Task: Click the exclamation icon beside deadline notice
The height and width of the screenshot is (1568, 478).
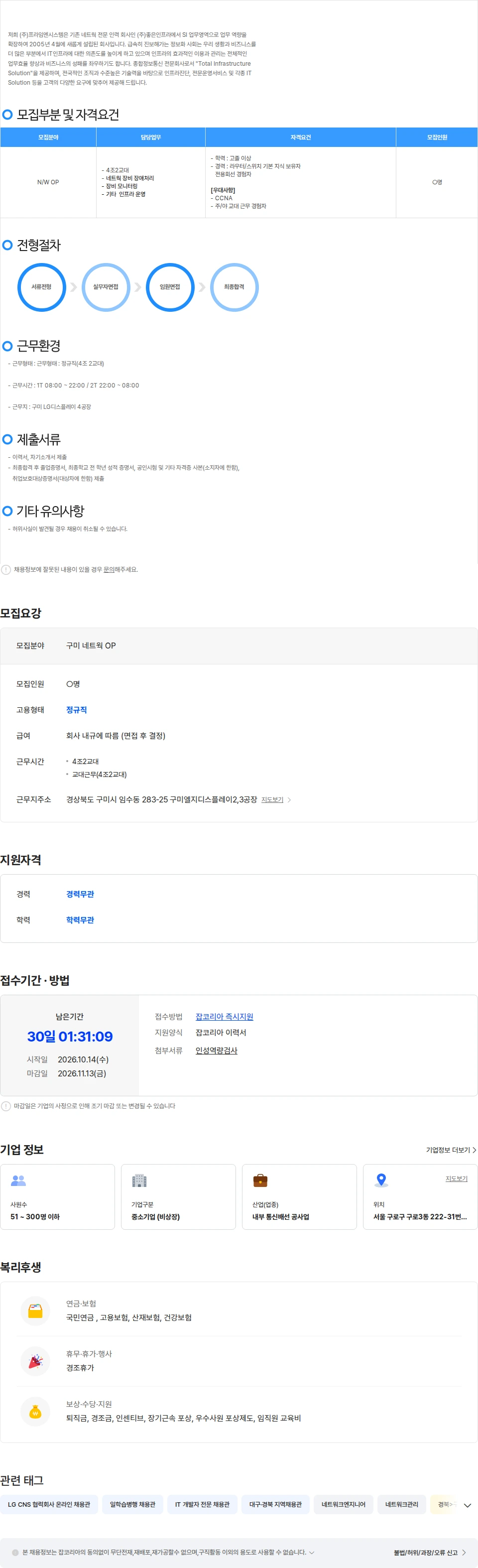Action: click(x=6, y=1106)
